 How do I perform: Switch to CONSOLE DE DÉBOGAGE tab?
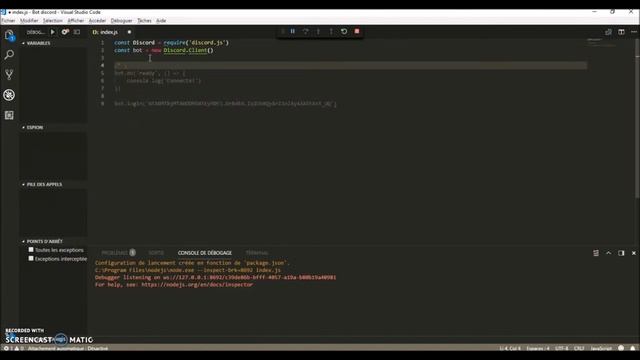205,253
